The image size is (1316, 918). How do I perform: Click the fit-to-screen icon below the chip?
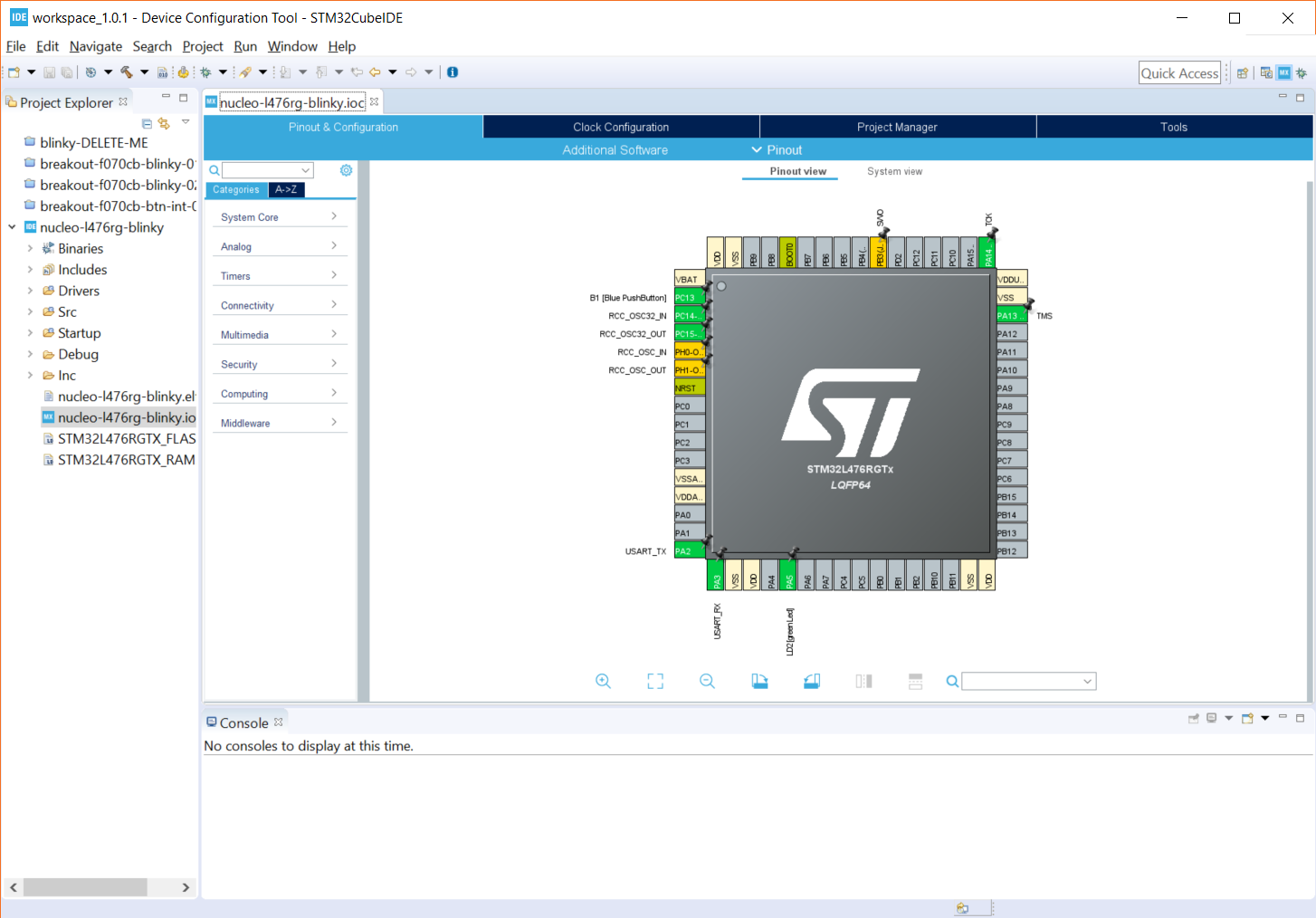tap(655, 682)
